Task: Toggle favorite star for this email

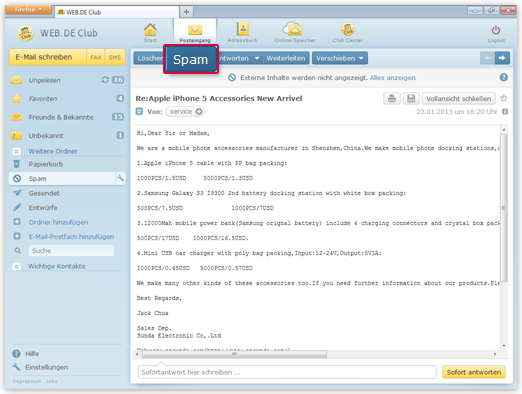Action: tap(504, 98)
